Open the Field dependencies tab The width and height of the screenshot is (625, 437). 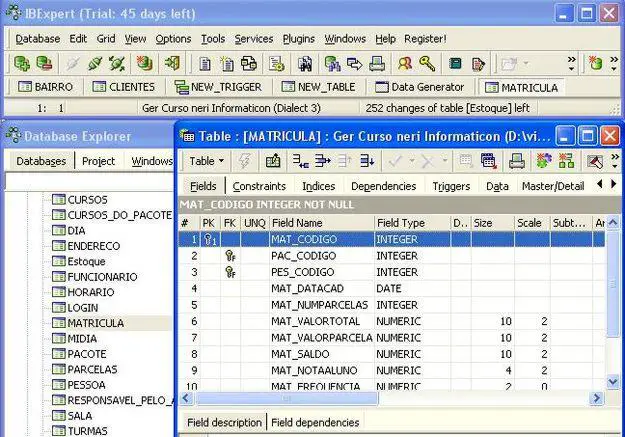coord(315,422)
